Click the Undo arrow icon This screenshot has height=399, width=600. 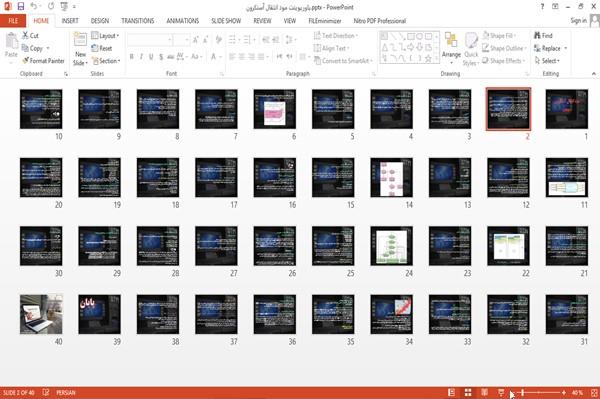[x=34, y=7]
